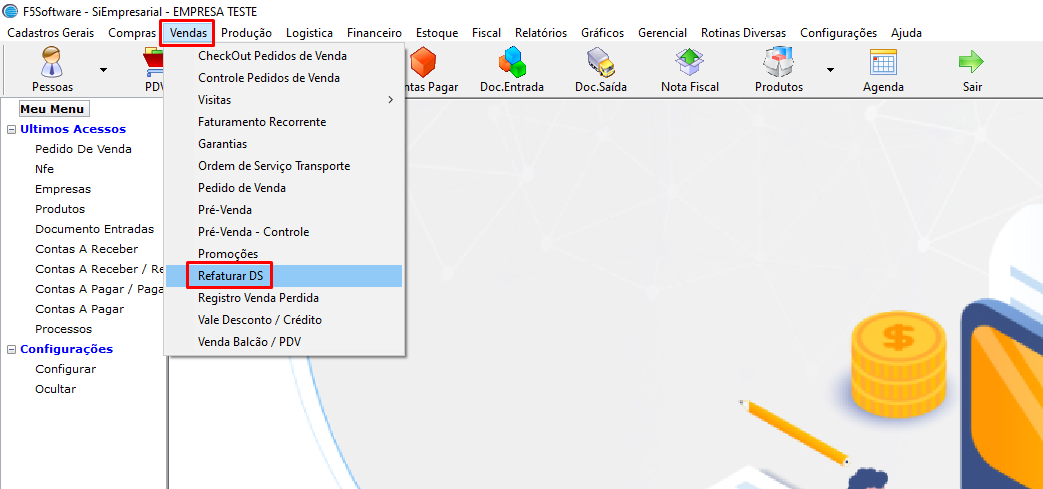Image resolution: width=1043 pixels, height=489 pixels.
Task: Click the Meu Menu button
Action: coord(53,109)
